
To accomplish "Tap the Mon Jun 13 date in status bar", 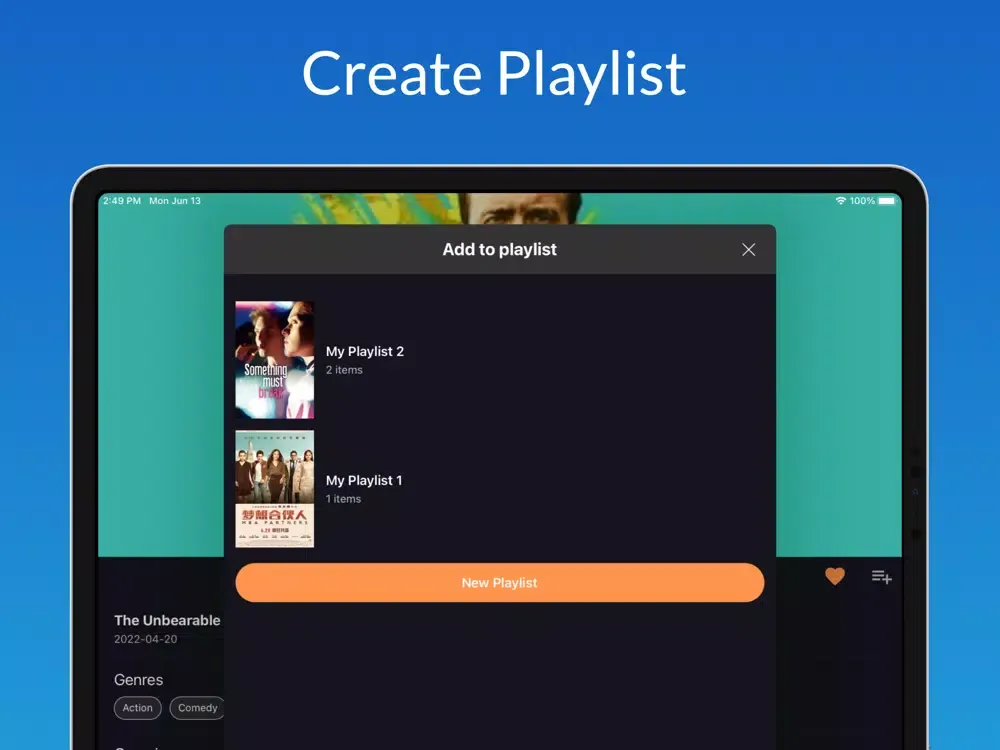I will coord(175,200).
